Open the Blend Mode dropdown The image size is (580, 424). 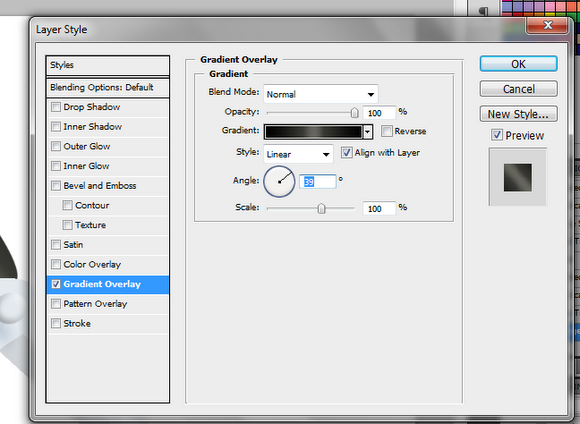coord(321,94)
